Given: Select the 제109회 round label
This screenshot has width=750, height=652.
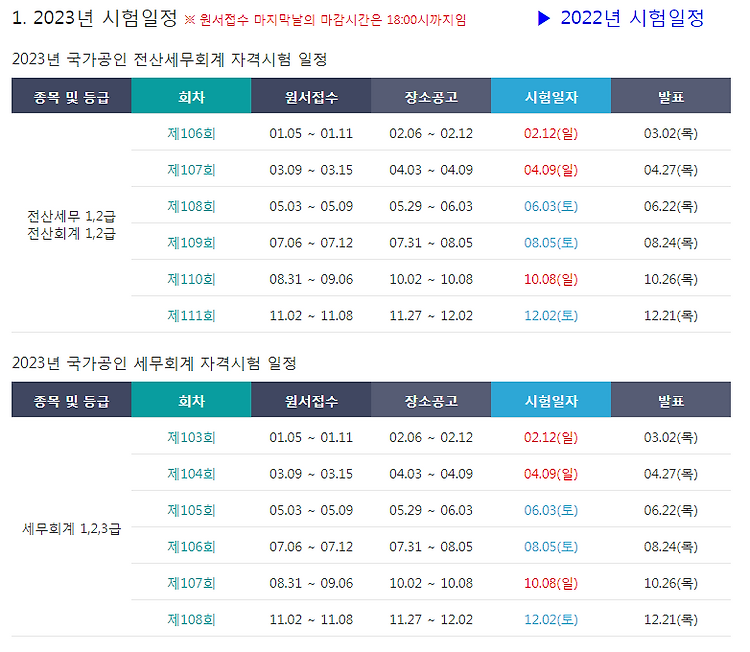Looking at the screenshot, I should coord(191,243).
